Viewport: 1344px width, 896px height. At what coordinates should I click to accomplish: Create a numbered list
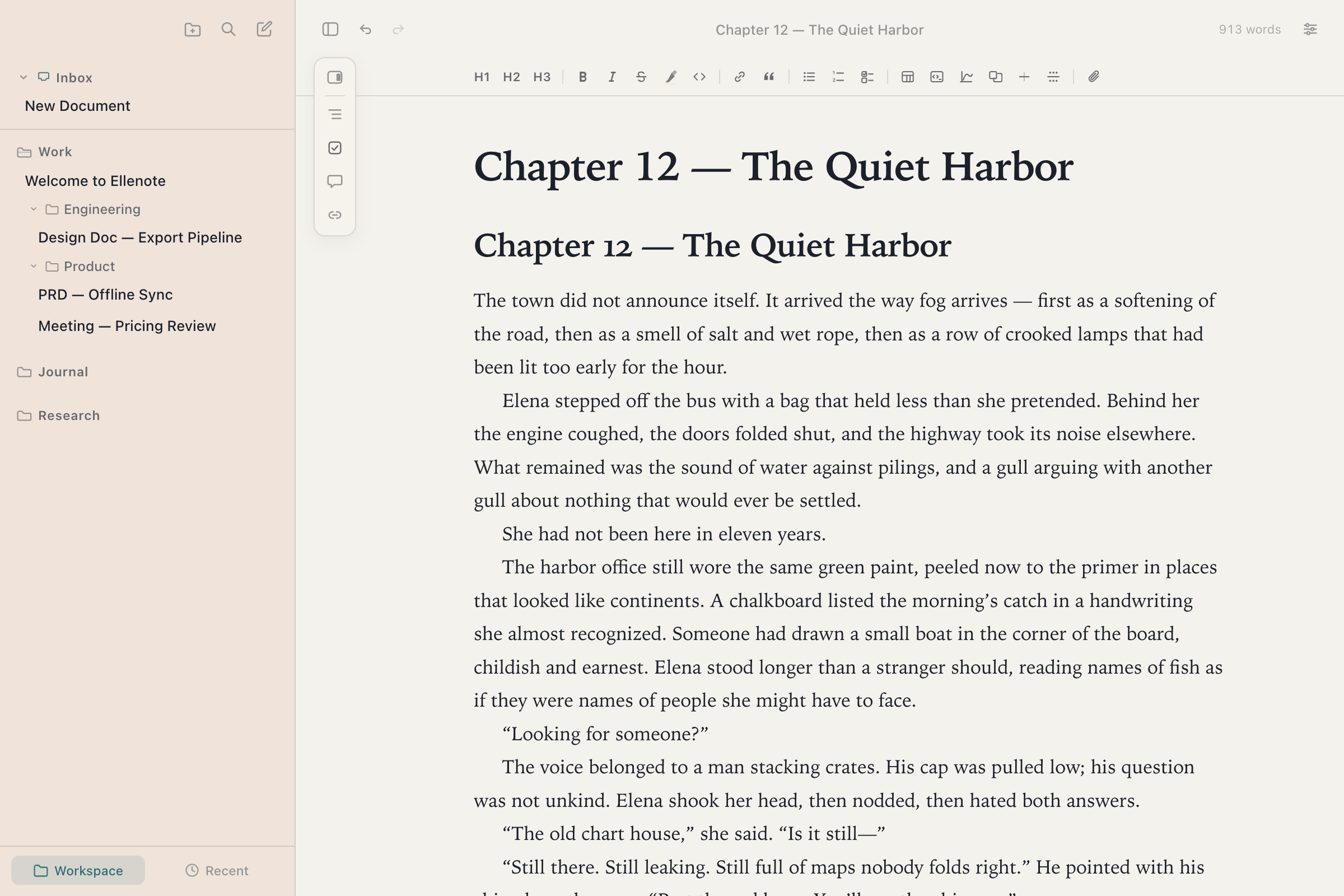tap(838, 77)
